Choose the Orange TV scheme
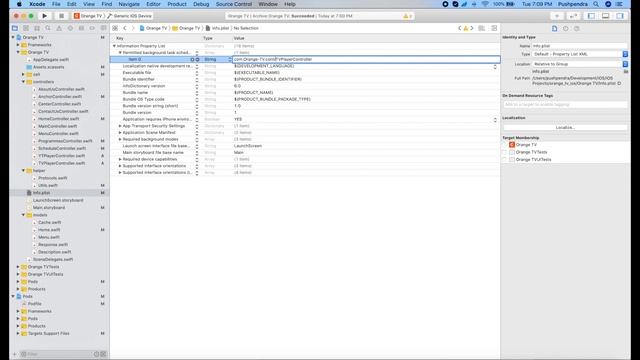Screen dimensions: 640x360 (88, 16)
